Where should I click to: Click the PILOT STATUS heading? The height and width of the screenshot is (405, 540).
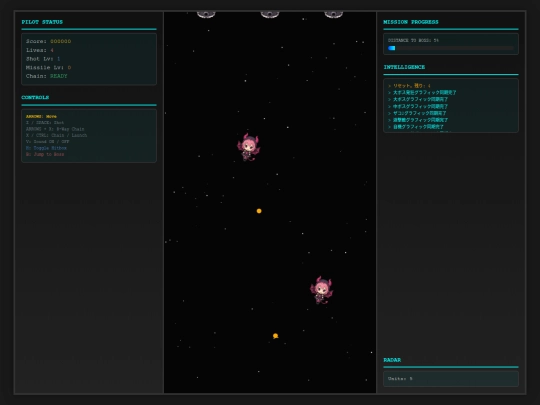coord(42,22)
